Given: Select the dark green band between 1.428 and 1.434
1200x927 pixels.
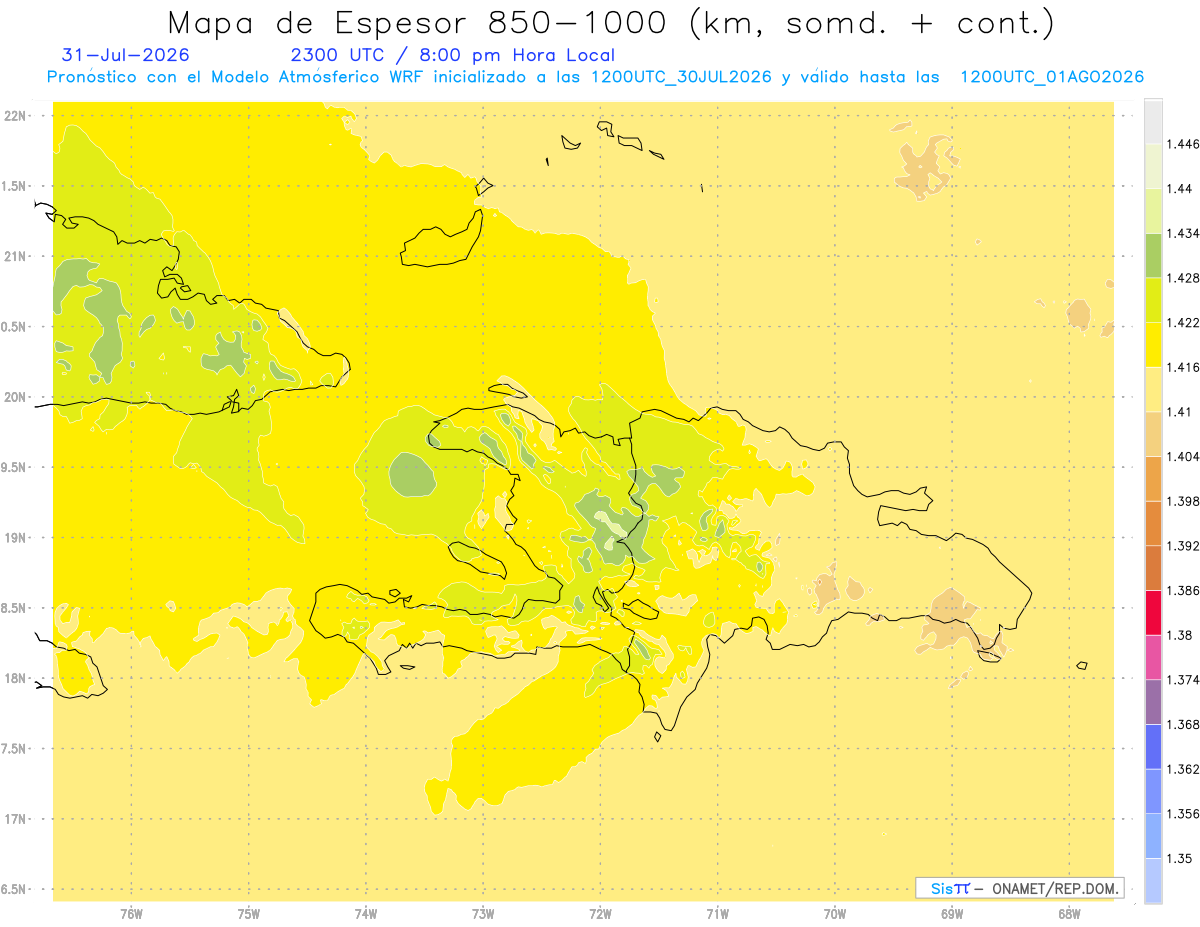Looking at the screenshot, I should point(1153,255).
